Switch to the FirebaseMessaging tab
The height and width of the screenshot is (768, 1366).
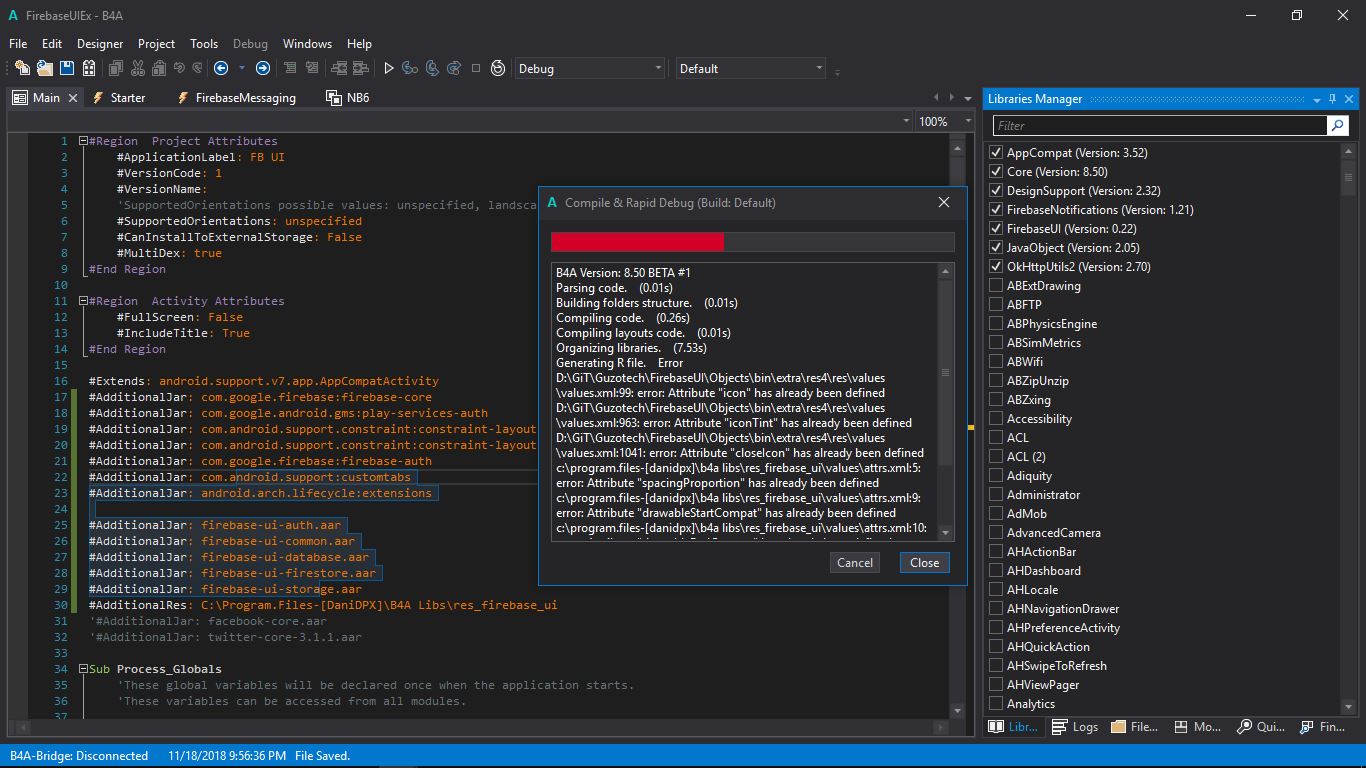coord(245,98)
